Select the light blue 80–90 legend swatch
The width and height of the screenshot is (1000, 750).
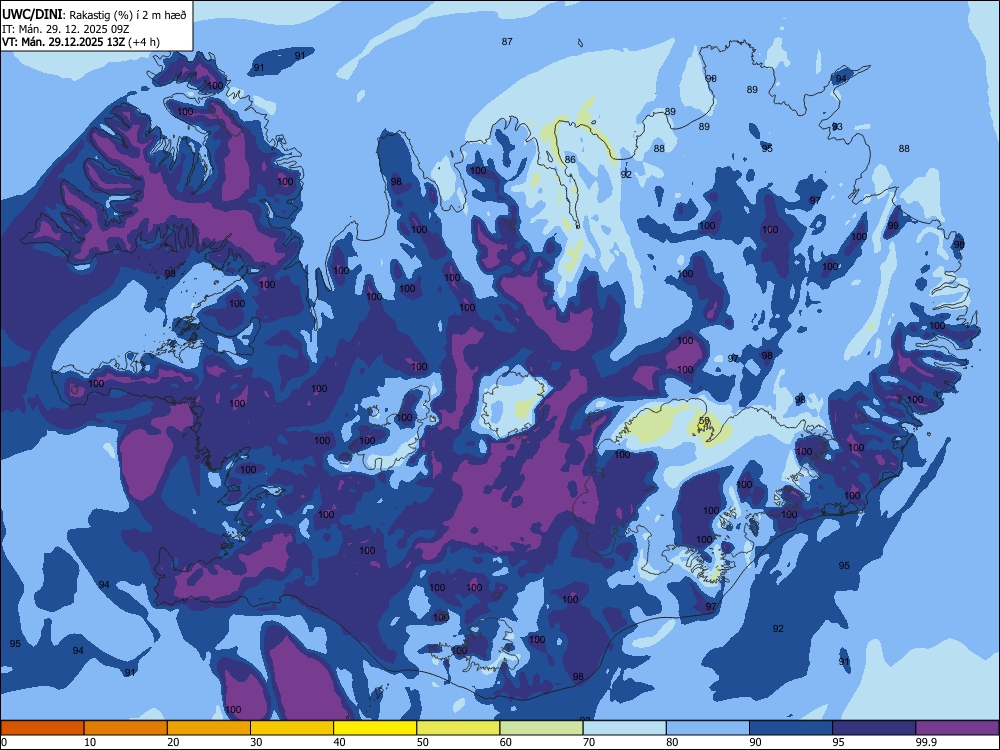pyautogui.click(x=708, y=728)
